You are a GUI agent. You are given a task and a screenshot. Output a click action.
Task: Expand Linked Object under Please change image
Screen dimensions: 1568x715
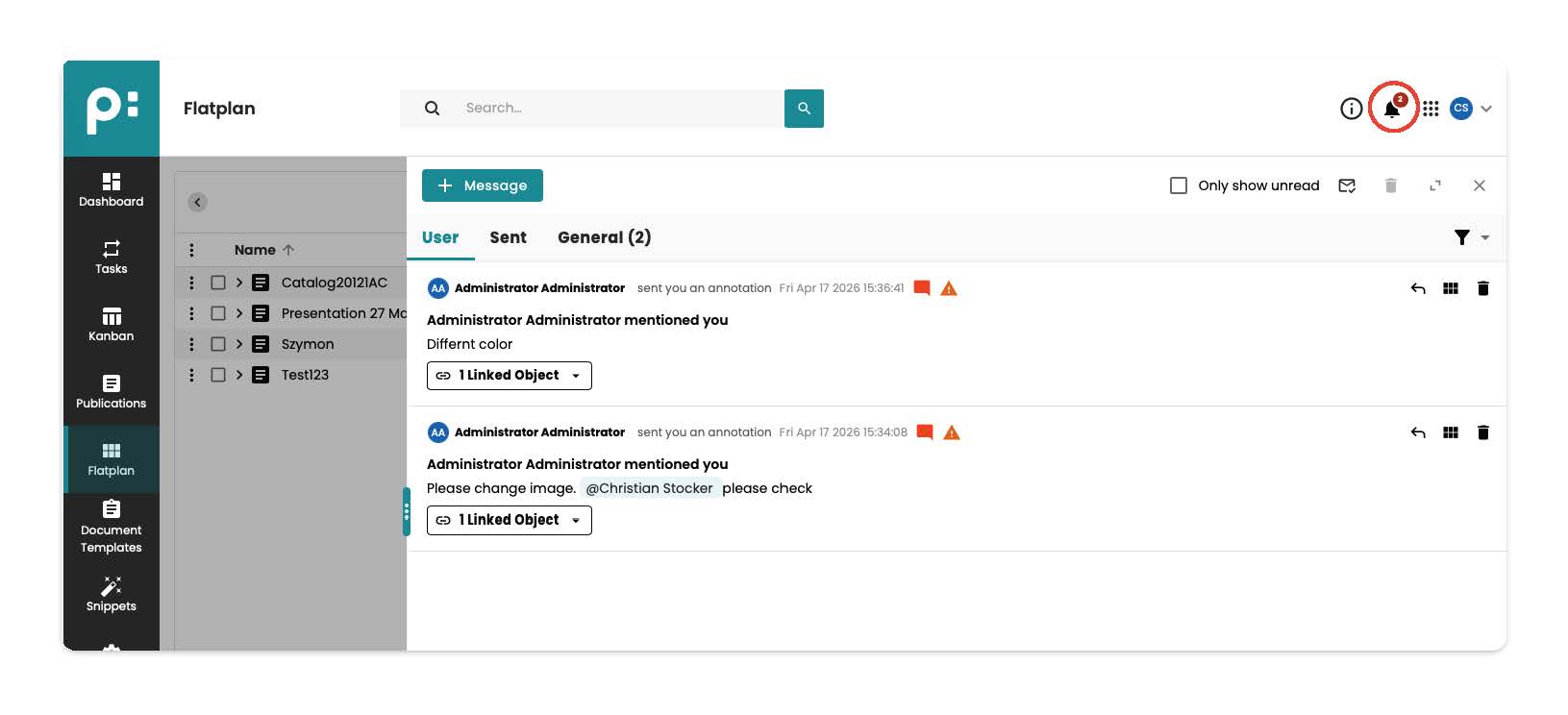click(x=510, y=520)
